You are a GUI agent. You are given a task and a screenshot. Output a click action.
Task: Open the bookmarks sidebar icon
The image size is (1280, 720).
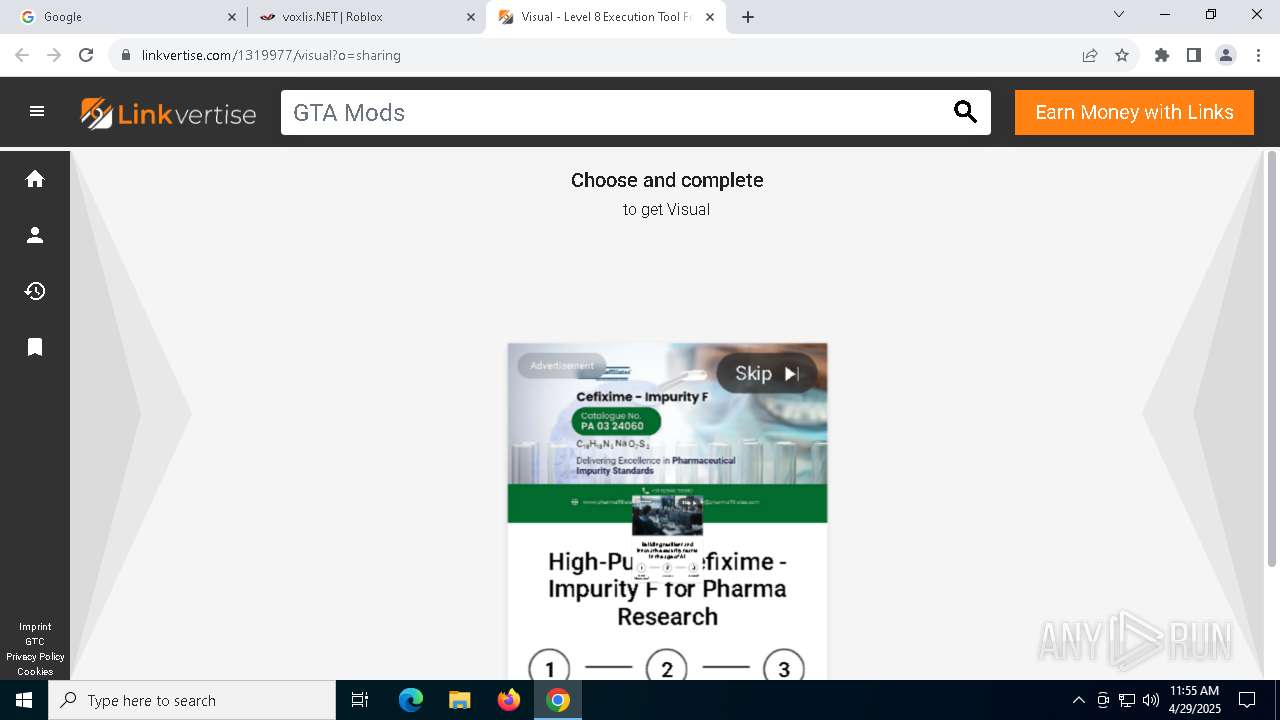(35, 347)
